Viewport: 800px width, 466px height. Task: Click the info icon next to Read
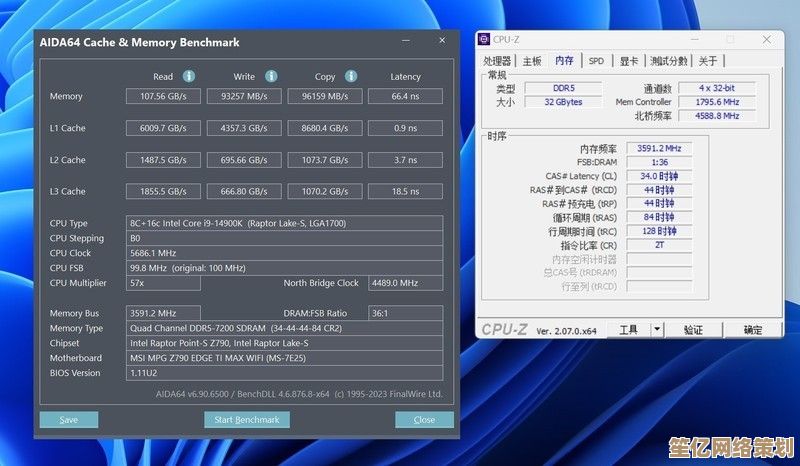[x=189, y=76]
